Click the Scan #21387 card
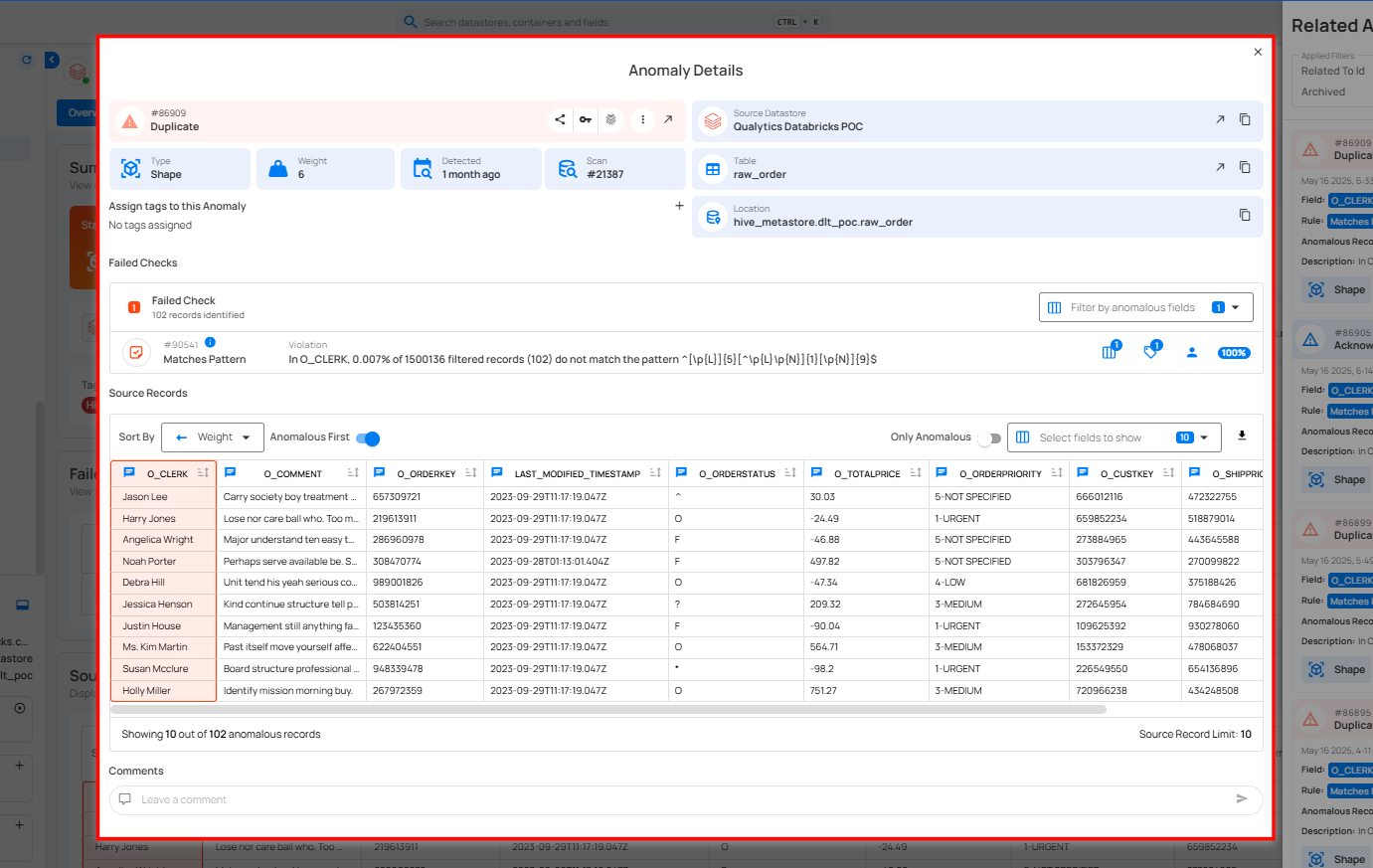The width and height of the screenshot is (1373, 868). pyautogui.click(x=614, y=168)
